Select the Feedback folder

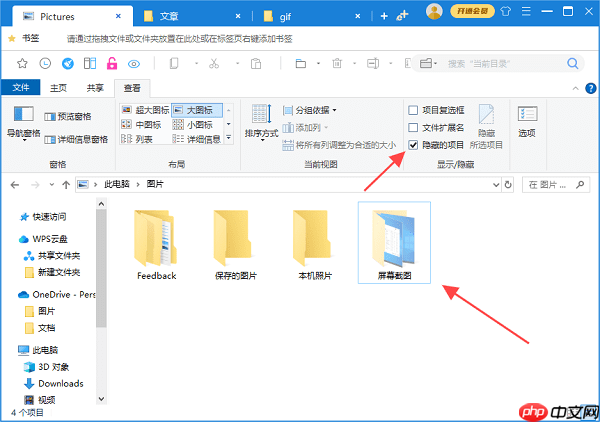coord(156,244)
